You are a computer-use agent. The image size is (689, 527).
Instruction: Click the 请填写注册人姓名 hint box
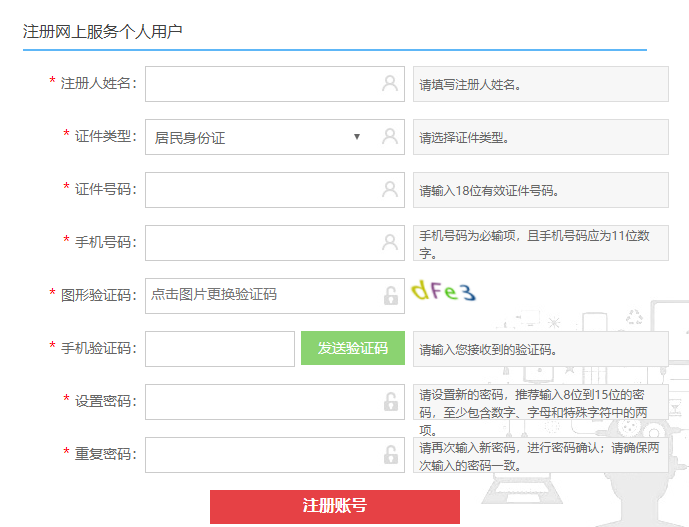[x=540, y=84]
